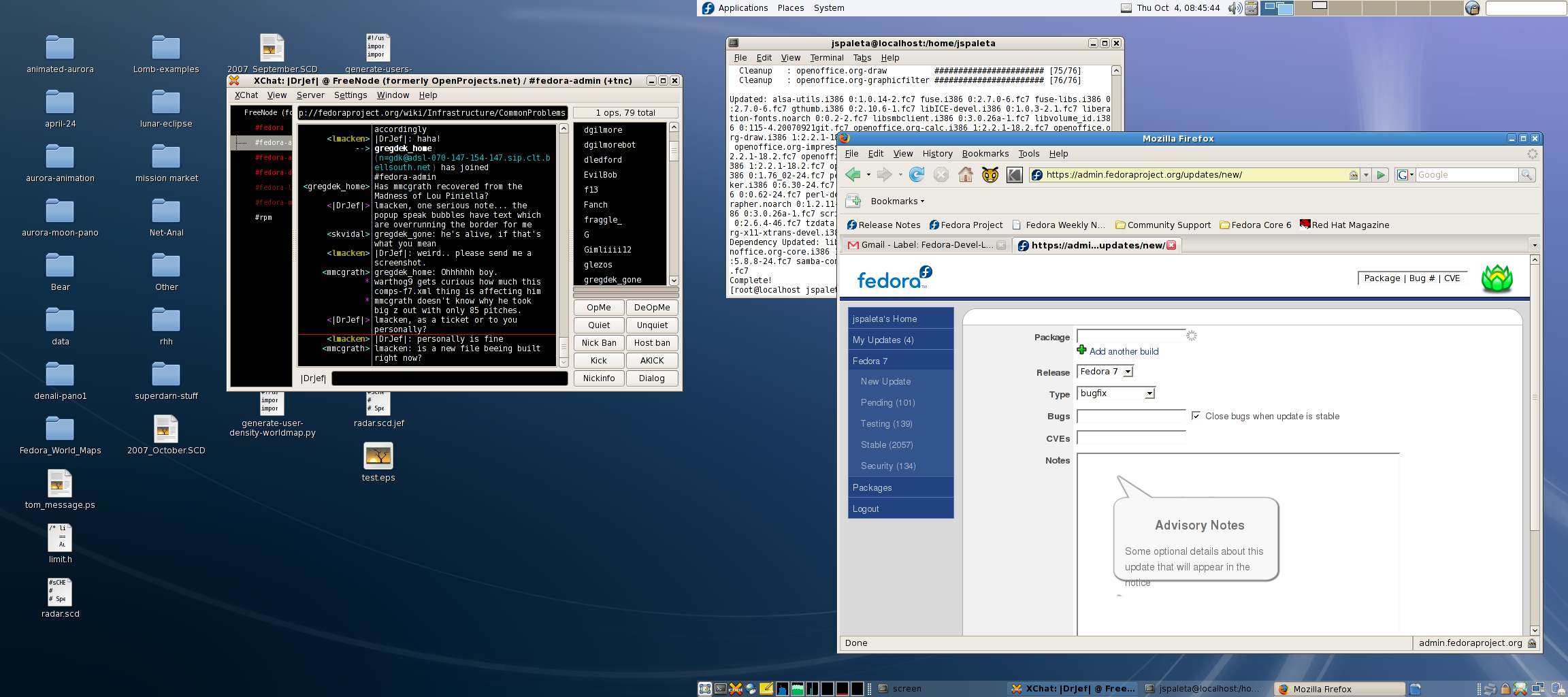1568x697 pixels.
Task: Open the back button history dropdown arrow
Action: pos(868,175)
